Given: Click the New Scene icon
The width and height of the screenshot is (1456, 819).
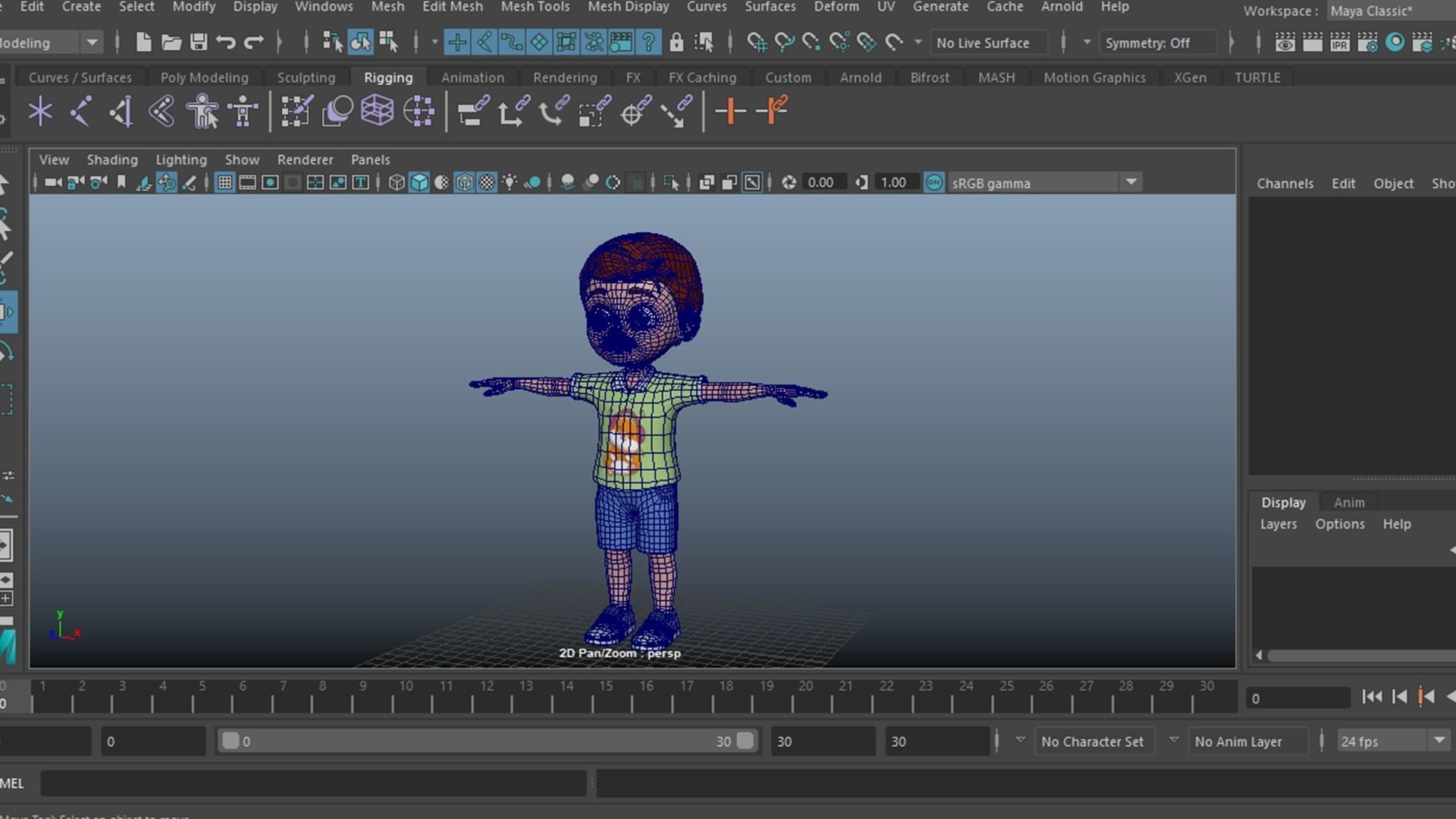Looking at the screenshot, I should (x=143, y=42).
